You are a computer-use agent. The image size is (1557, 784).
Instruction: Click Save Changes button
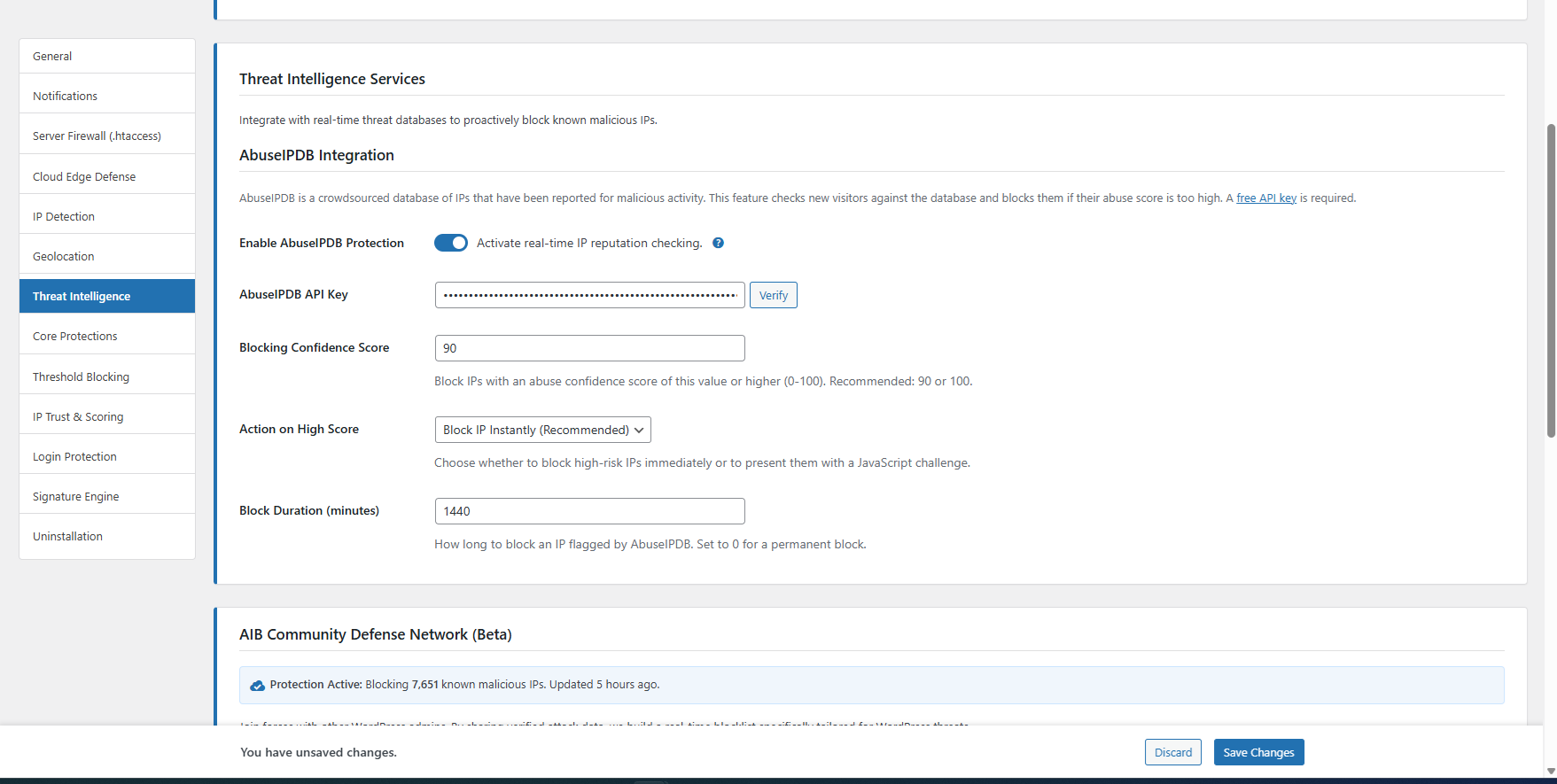[x=1258, y=752]
